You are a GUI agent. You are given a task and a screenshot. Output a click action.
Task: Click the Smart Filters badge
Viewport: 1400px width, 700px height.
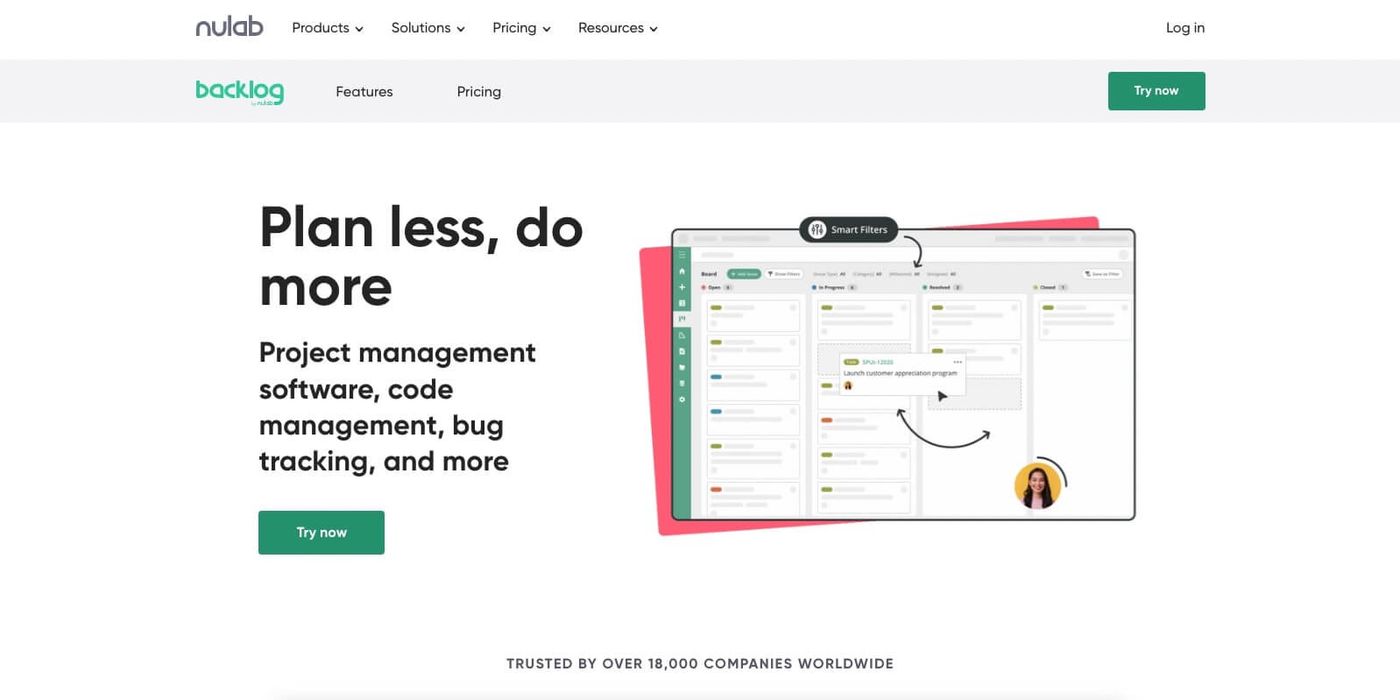point(849,229)
